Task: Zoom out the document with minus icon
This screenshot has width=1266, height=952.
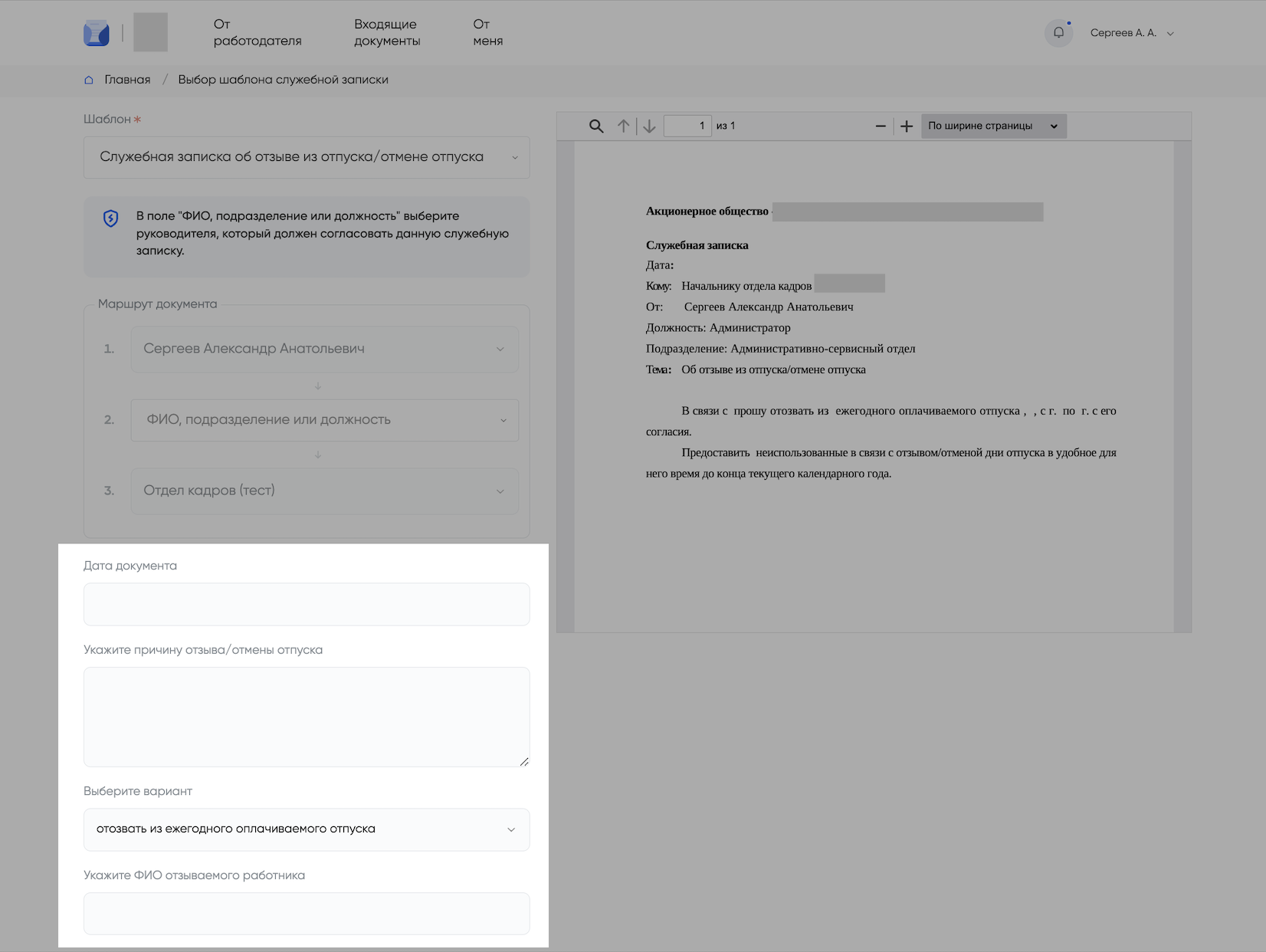Action: click(881, 126)
